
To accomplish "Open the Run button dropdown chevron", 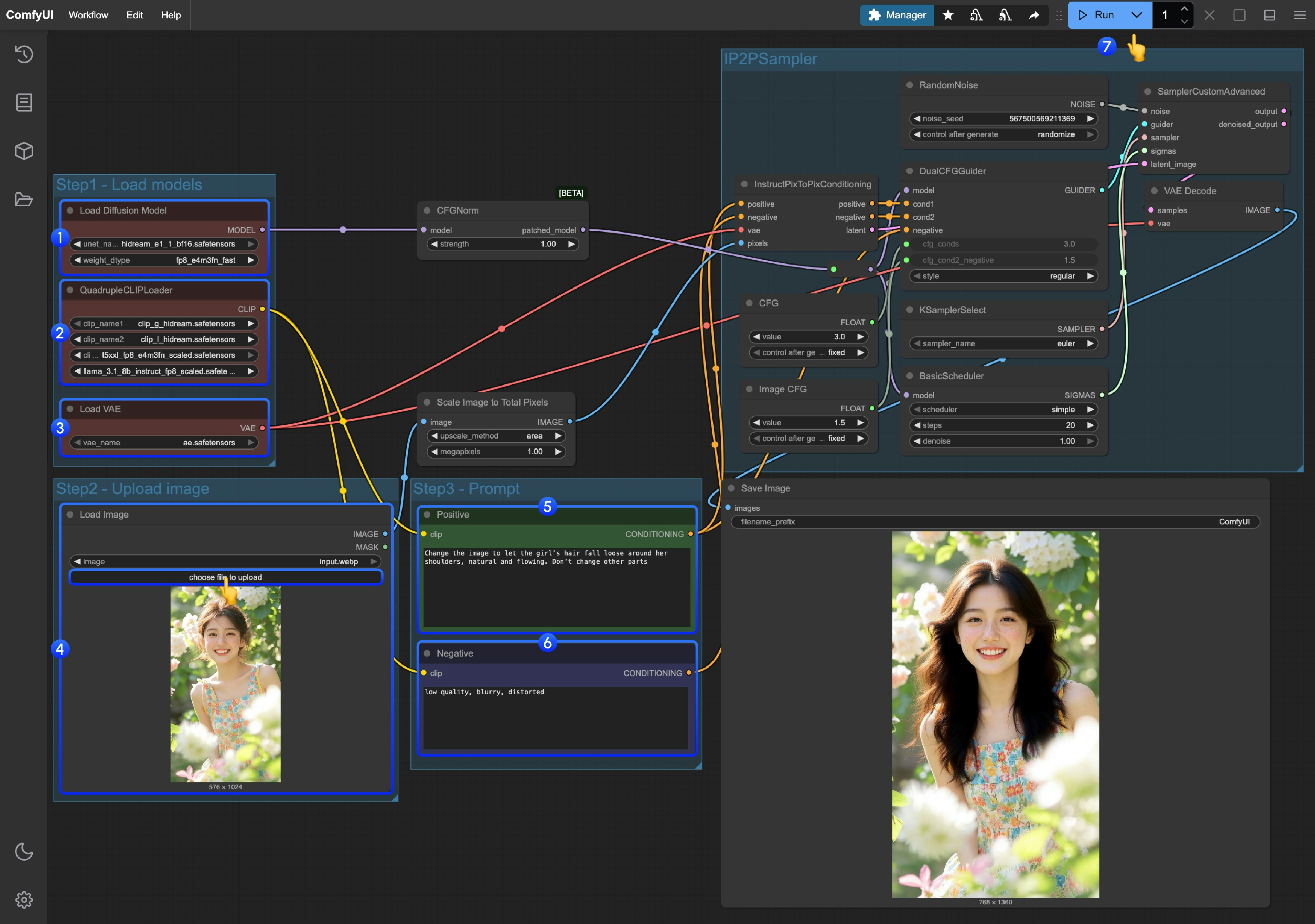I will 1137,16.
